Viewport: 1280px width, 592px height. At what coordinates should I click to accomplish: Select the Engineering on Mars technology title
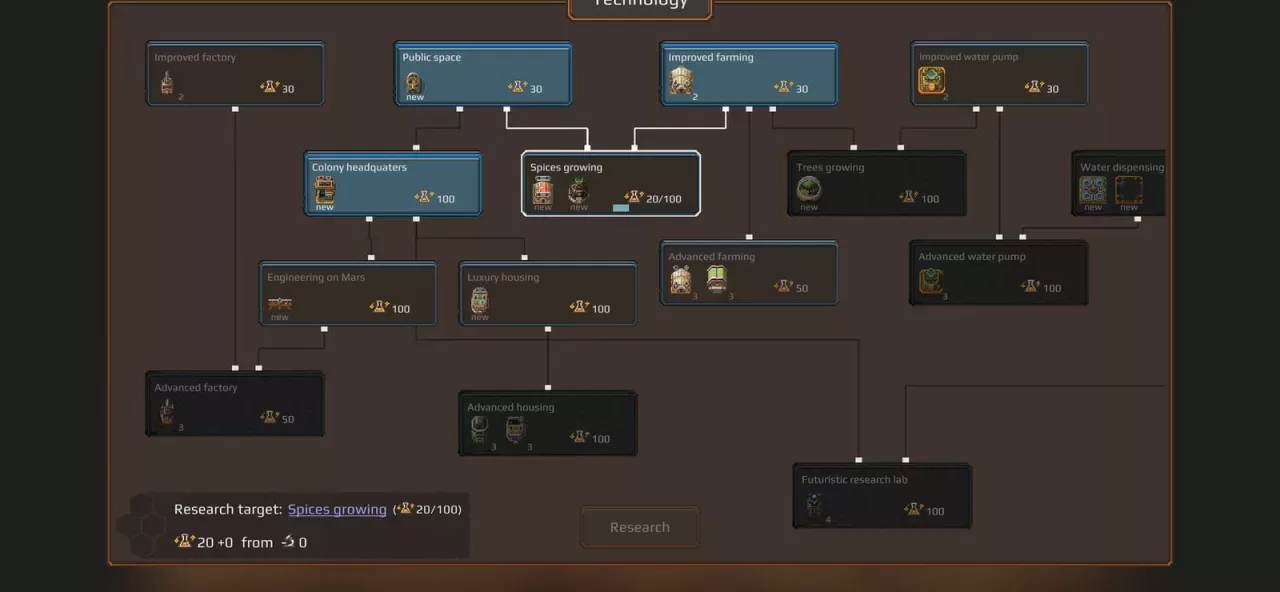316,278
